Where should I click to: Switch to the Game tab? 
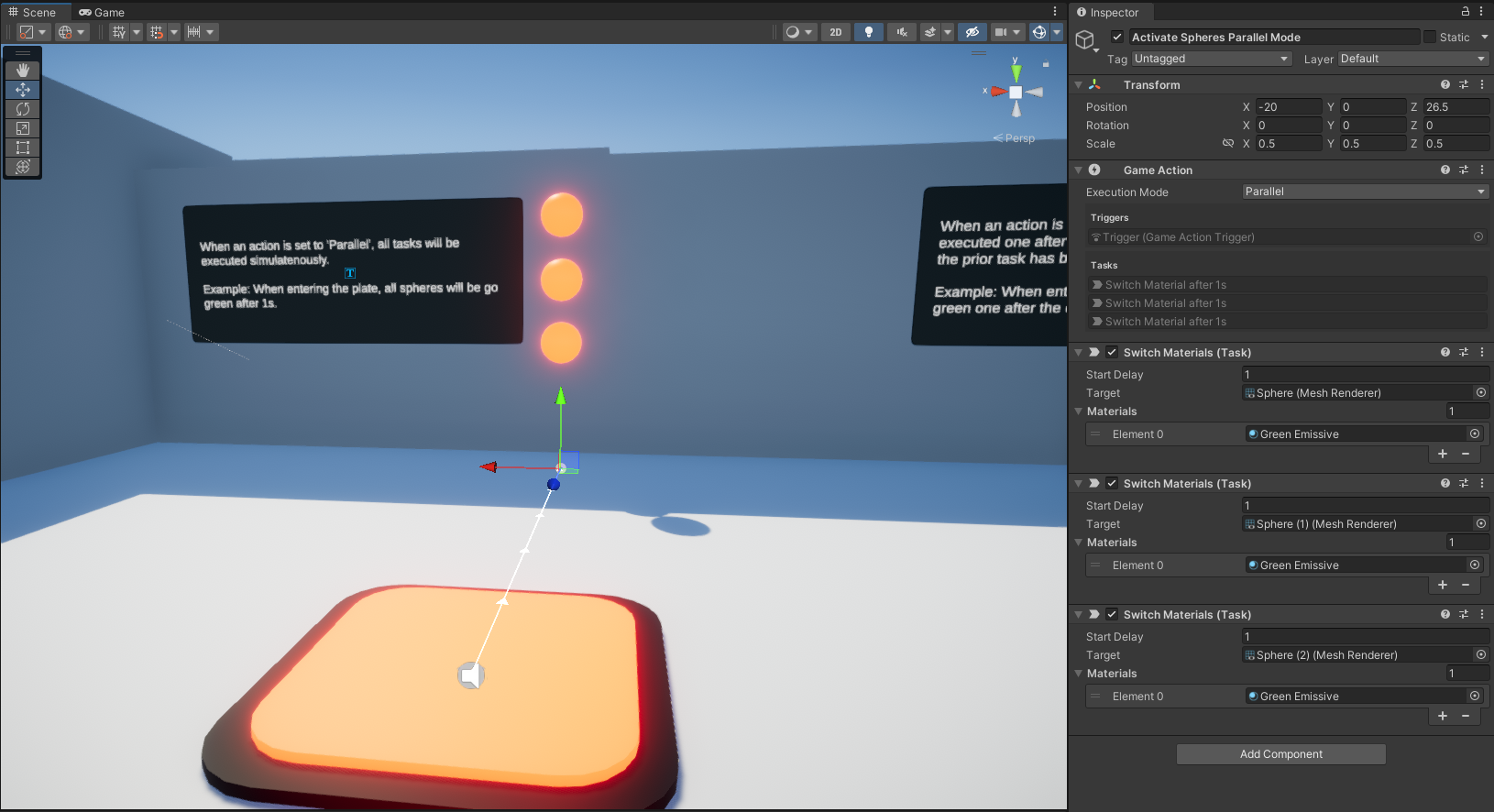(x=102, y=12)
